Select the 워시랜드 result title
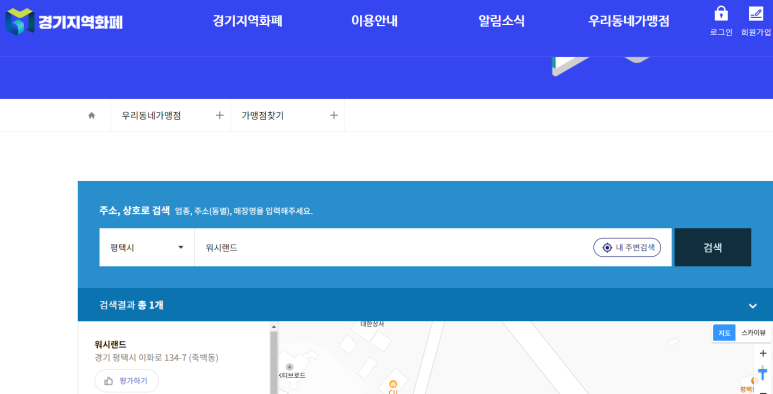Viewport: 773px width, 394px height. point(110,345)
